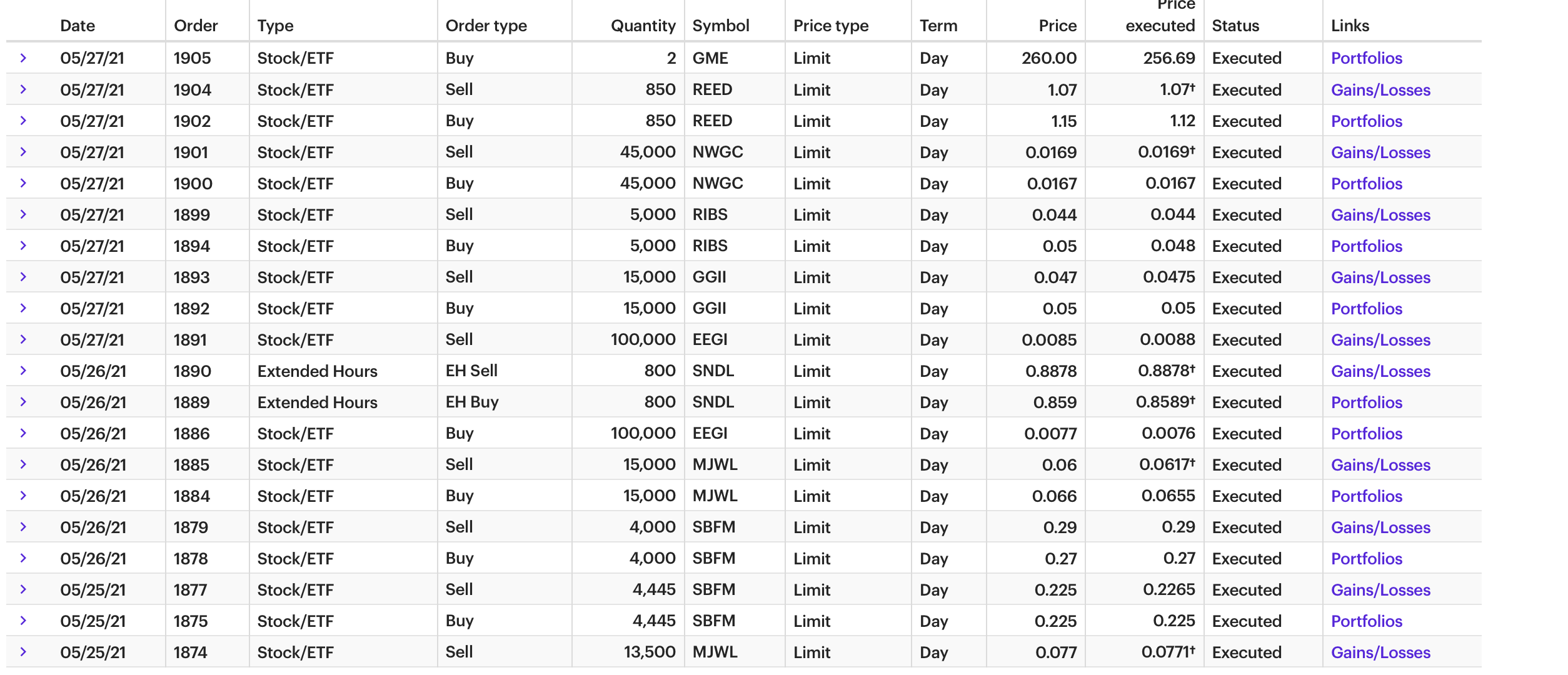Click the Status column header
1568x675 pixels.
coord(1235,26)
